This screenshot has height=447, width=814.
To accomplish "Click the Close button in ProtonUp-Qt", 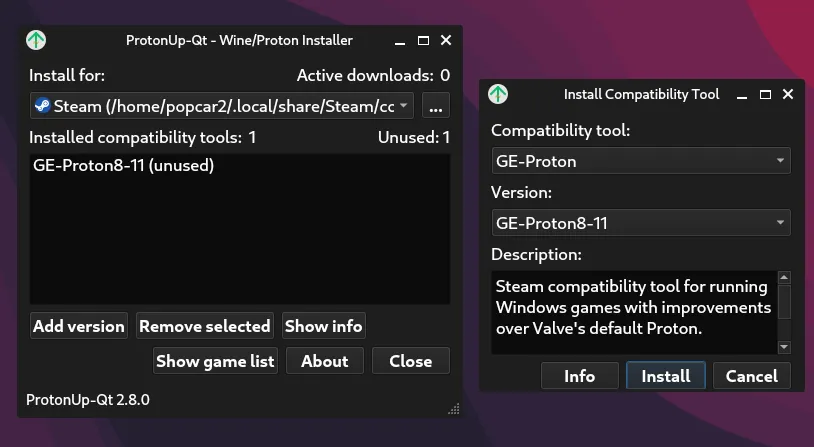I will (x=411, y=361).
